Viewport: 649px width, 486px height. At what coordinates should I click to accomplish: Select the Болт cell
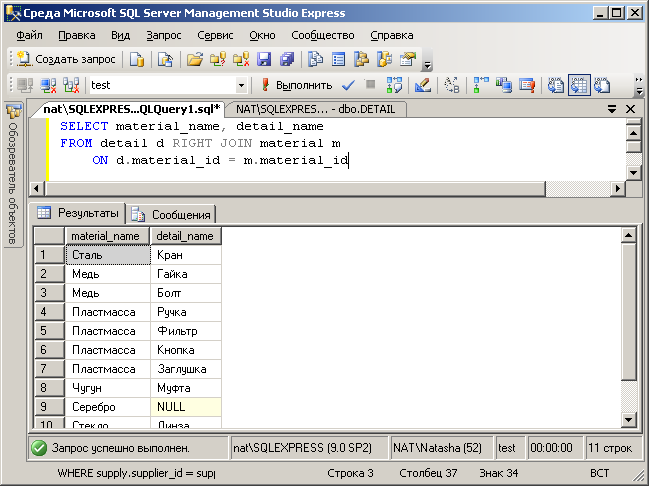(x=185, y=293)
